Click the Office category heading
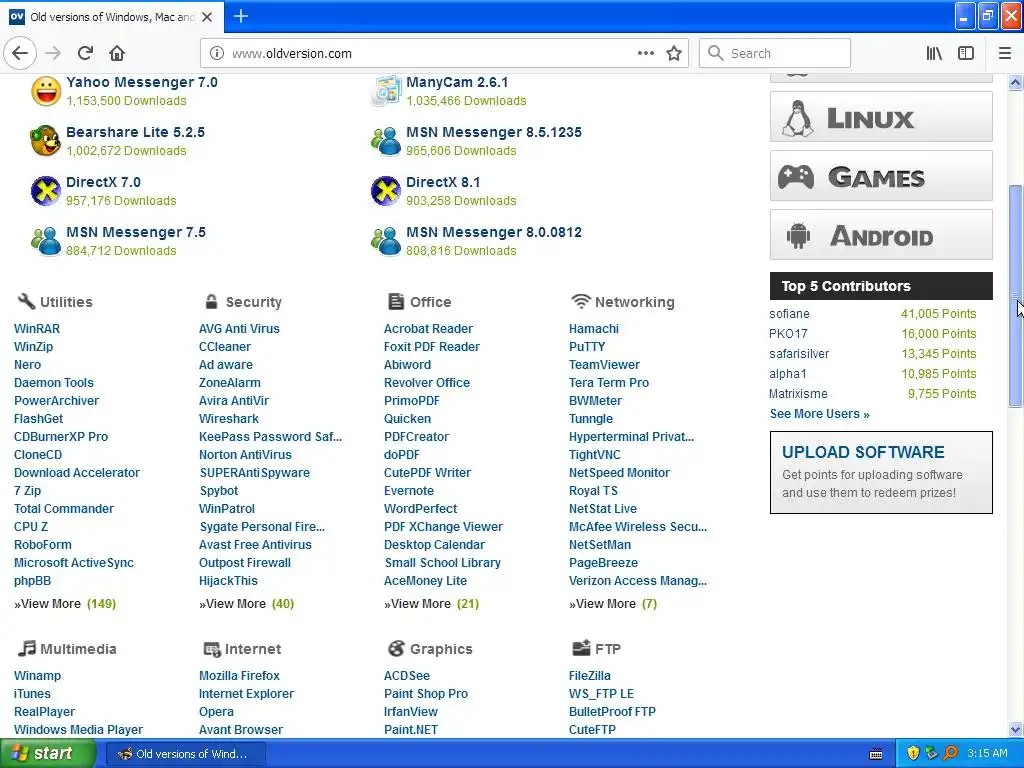This screenshot has height=768, width=1024. (430, 302)
